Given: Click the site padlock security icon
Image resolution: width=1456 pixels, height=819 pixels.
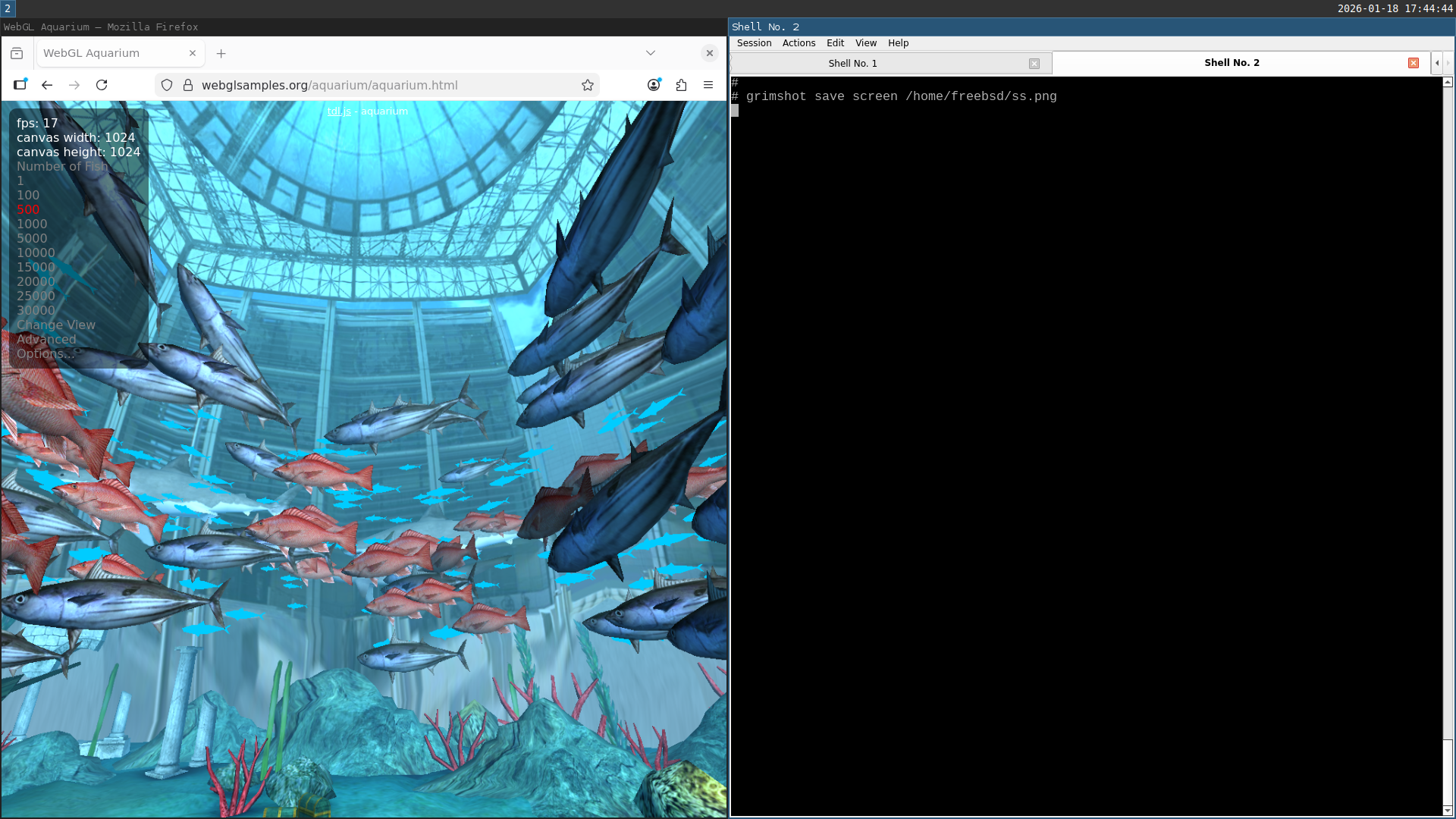Looking at the screenshot, I should pos(188,85).
